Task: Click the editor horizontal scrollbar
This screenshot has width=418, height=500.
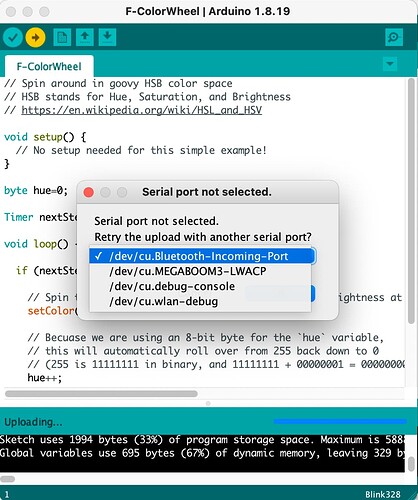Action: (x=101, y=394)
